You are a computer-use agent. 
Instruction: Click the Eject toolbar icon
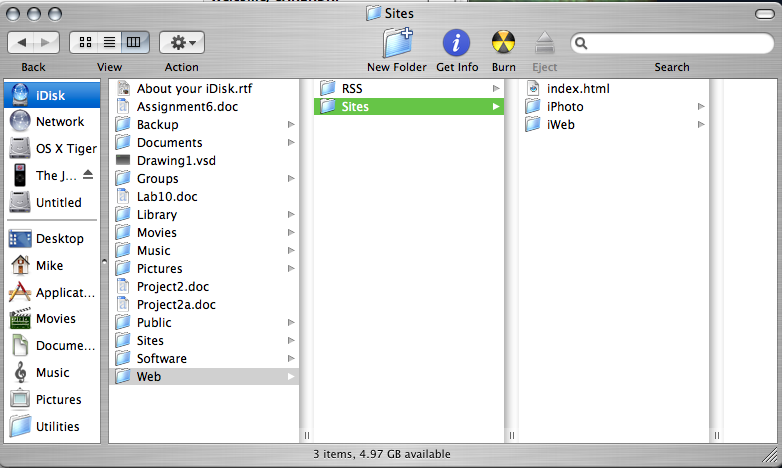click(545, 42)
